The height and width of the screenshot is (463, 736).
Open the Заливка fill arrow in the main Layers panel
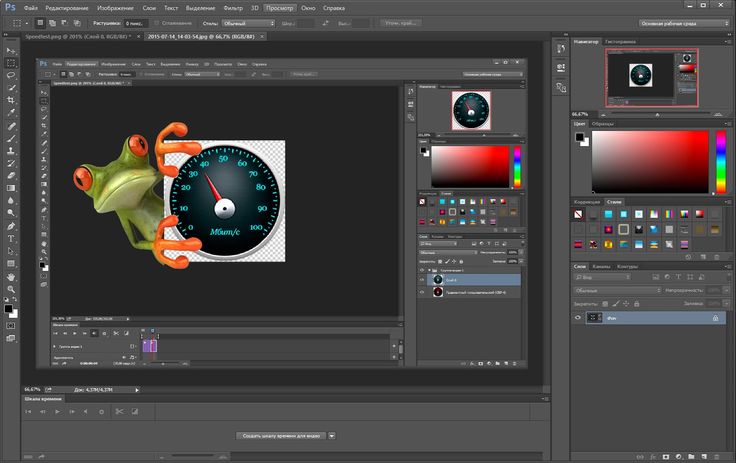[x=726, y=304]
